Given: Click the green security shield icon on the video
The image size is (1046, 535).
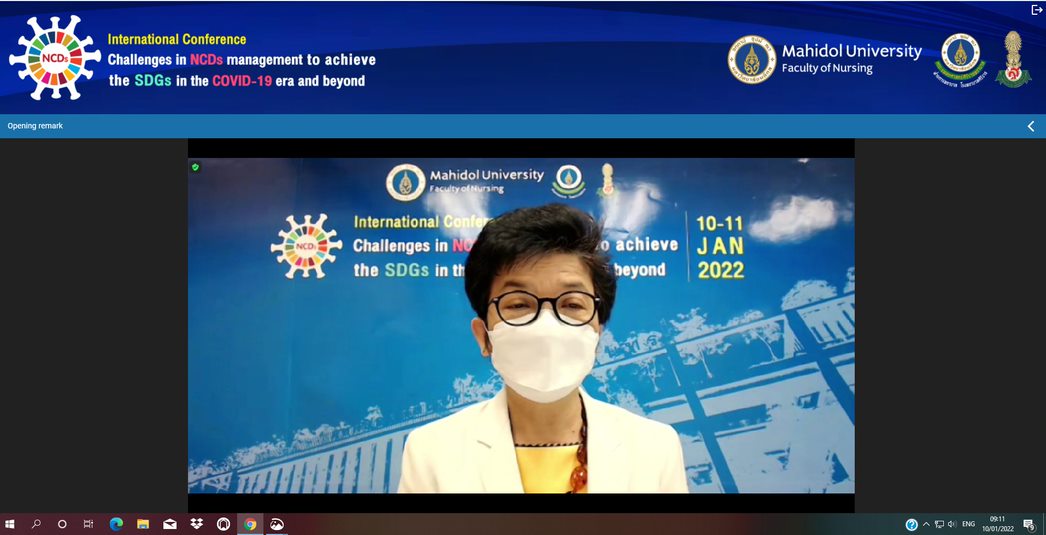Looking at the screenshot, I should [195, 167].
